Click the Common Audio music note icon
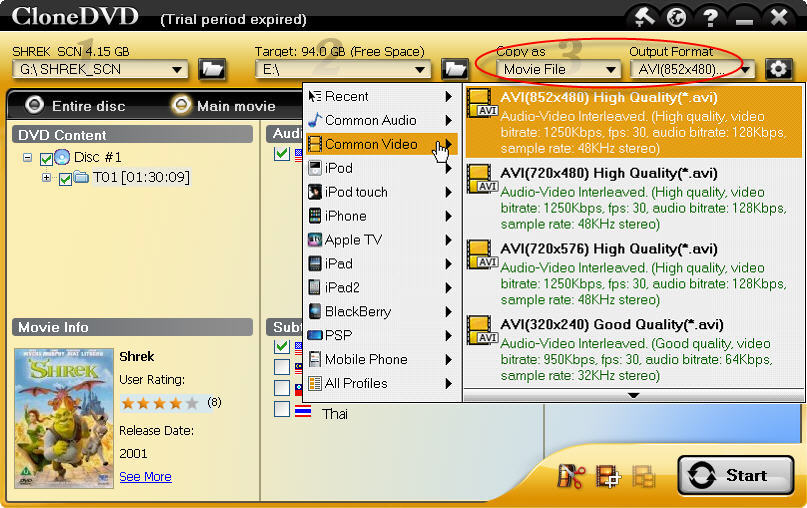 tap(315, 120)
